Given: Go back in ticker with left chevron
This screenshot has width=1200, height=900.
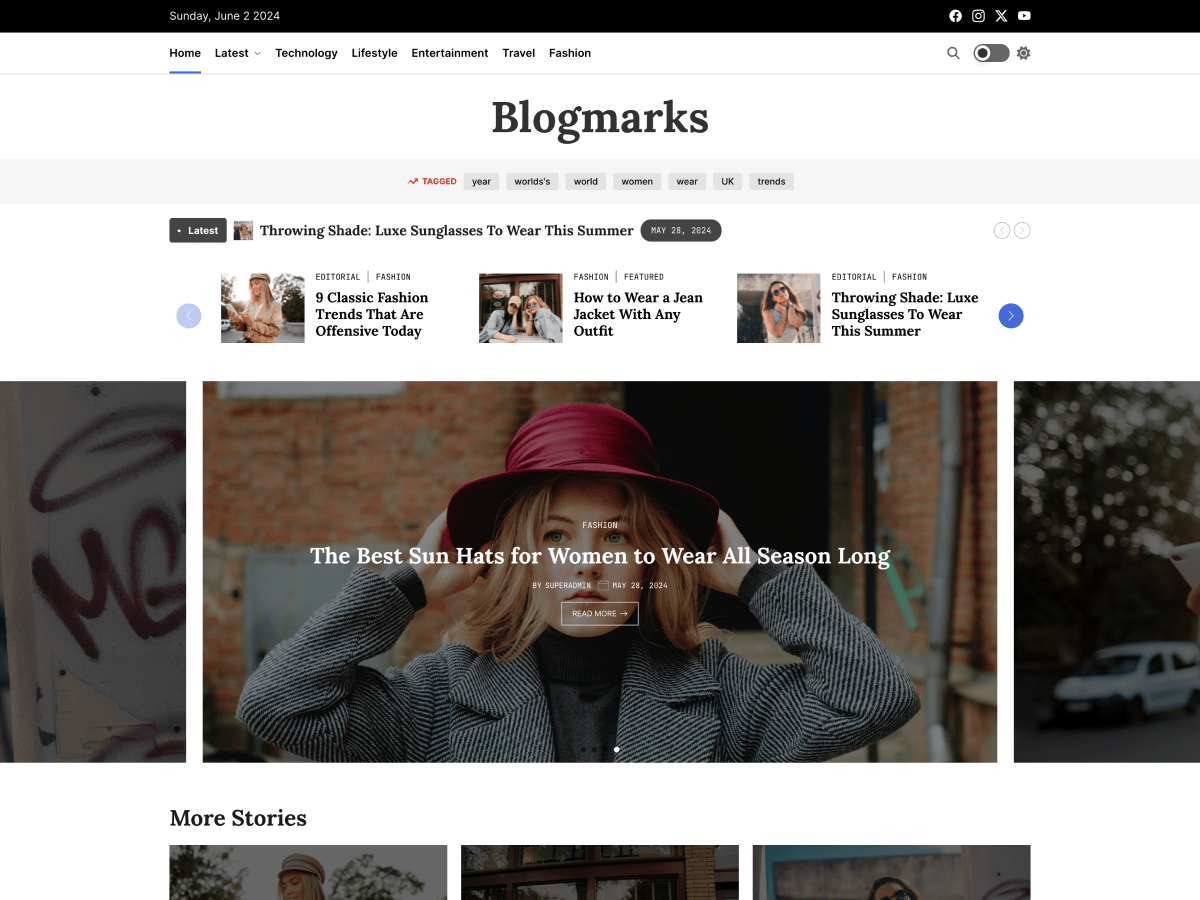Looking at the screenshot, I should (1001, 230).
